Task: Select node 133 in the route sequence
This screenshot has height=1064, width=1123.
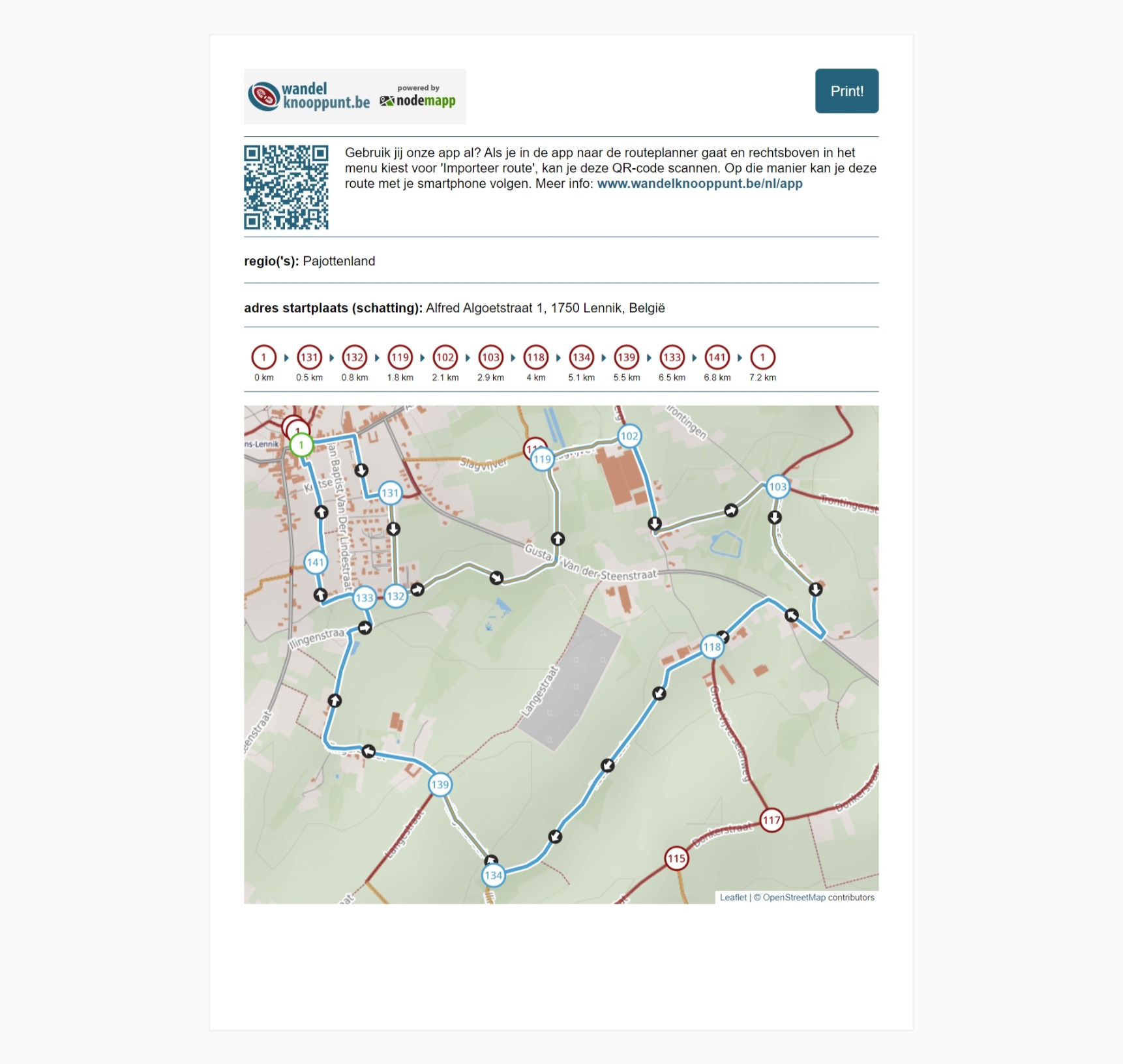Action: pyautogui.click(x=672, y=357)
